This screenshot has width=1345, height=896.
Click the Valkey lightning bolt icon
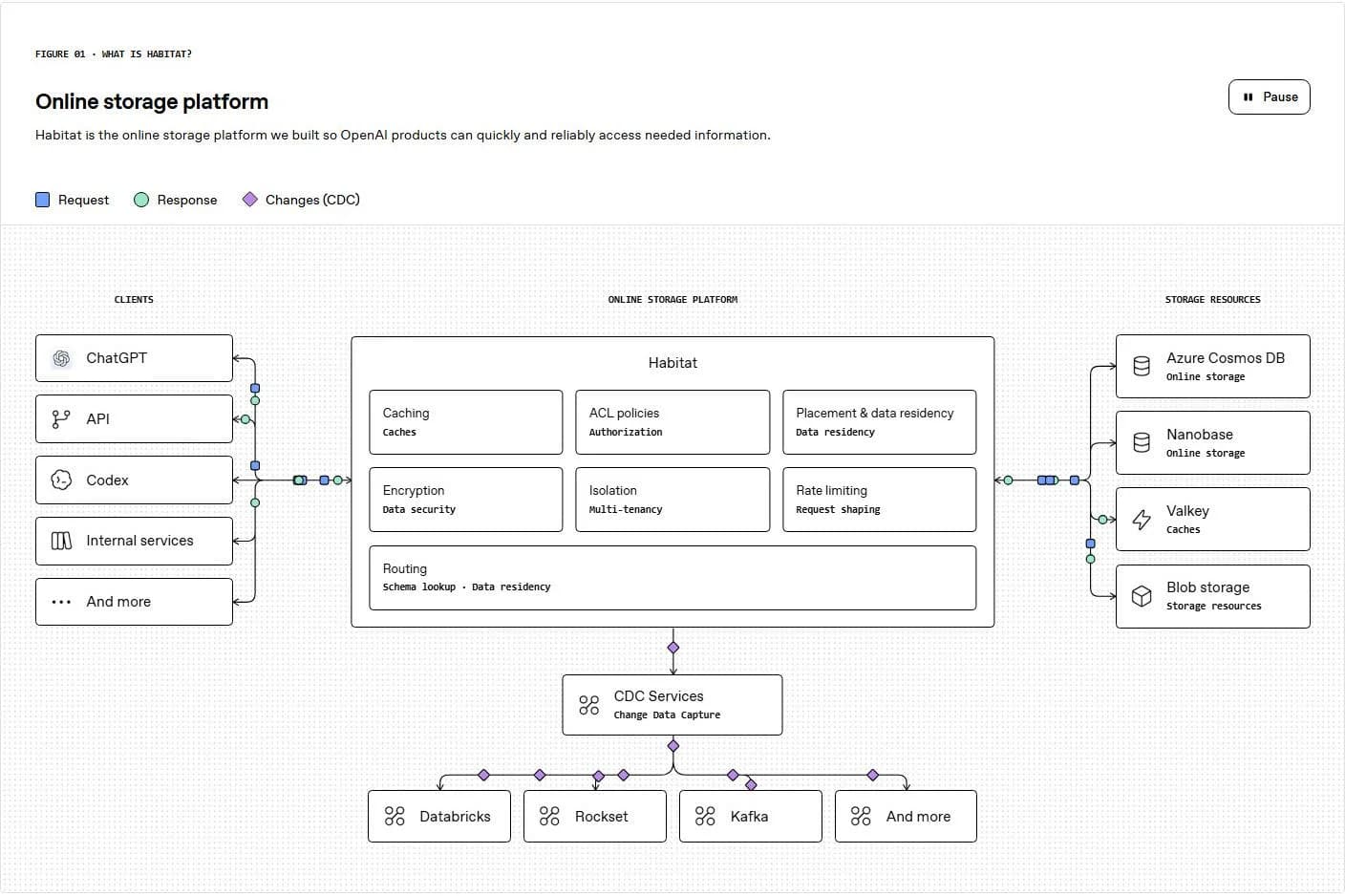[1142, 520]
